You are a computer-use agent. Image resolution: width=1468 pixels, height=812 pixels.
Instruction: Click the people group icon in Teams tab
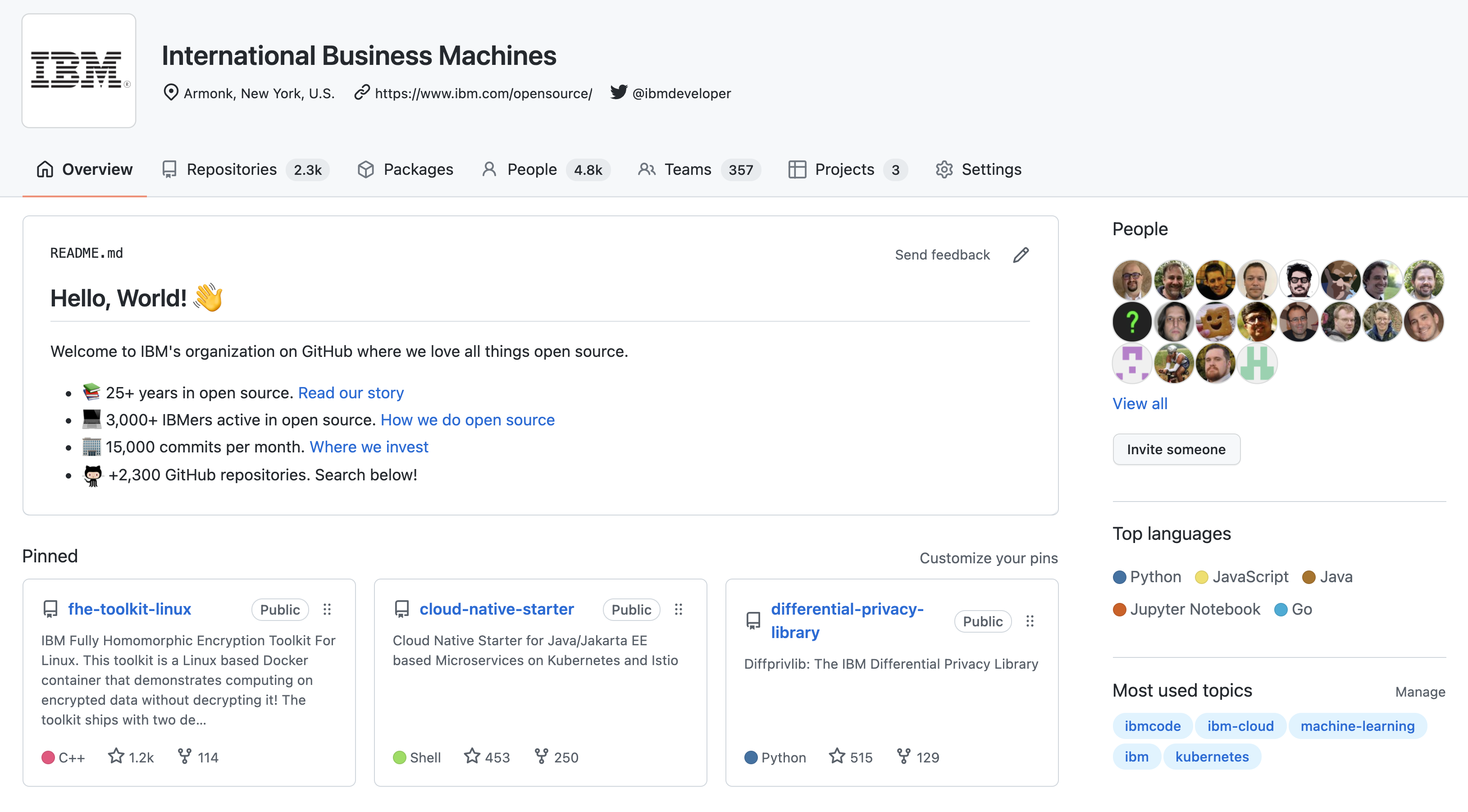(646, 169)
